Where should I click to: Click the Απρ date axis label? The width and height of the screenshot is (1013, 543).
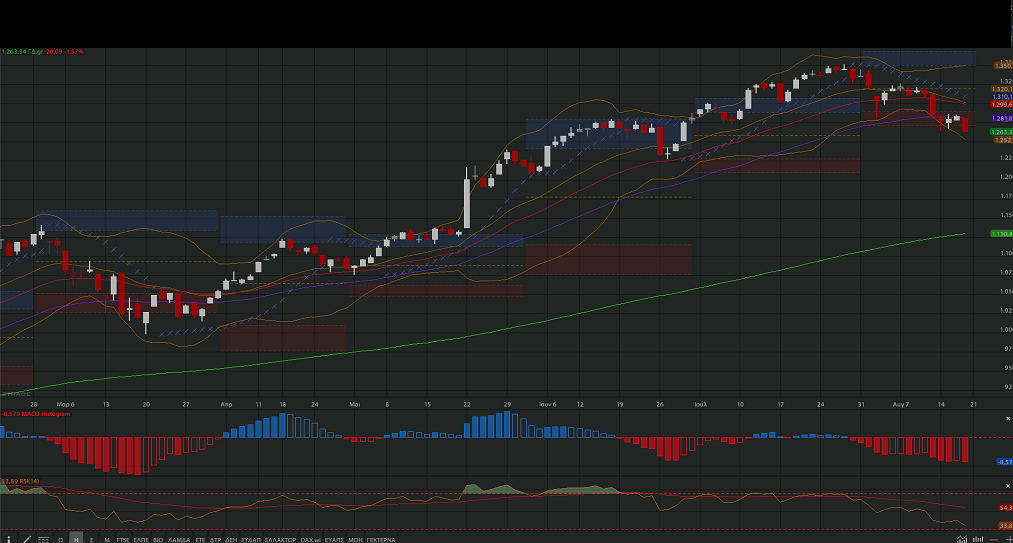click(226, 404)
